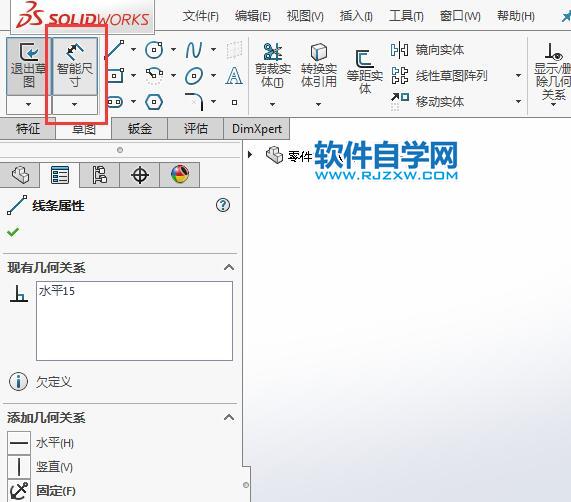Open Linear Sketch Pattern dropdown arrow

pyautogui.click(x=519, y=76)
